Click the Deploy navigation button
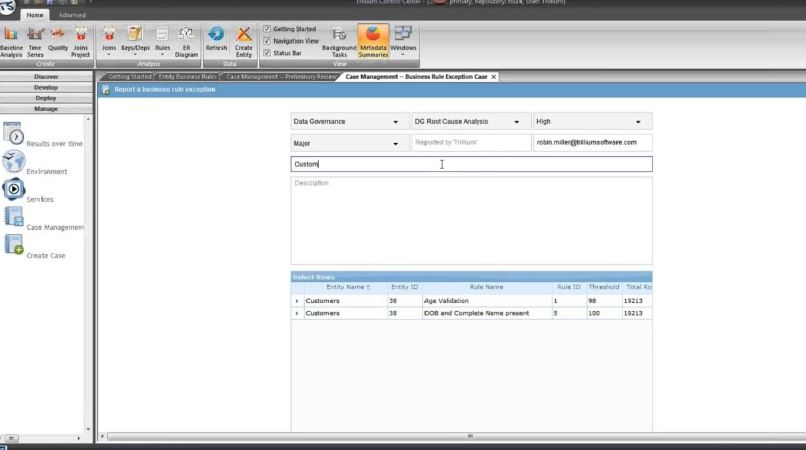 coord(46,98)
